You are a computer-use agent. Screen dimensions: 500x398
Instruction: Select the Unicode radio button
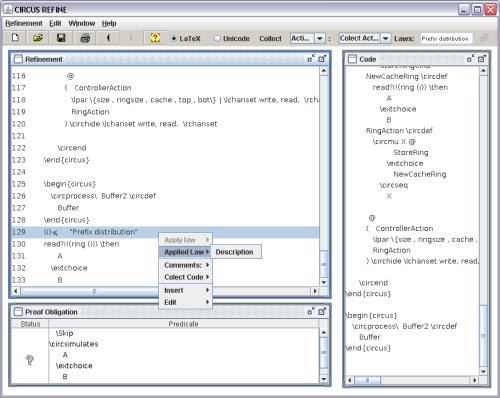coord(217,38)
